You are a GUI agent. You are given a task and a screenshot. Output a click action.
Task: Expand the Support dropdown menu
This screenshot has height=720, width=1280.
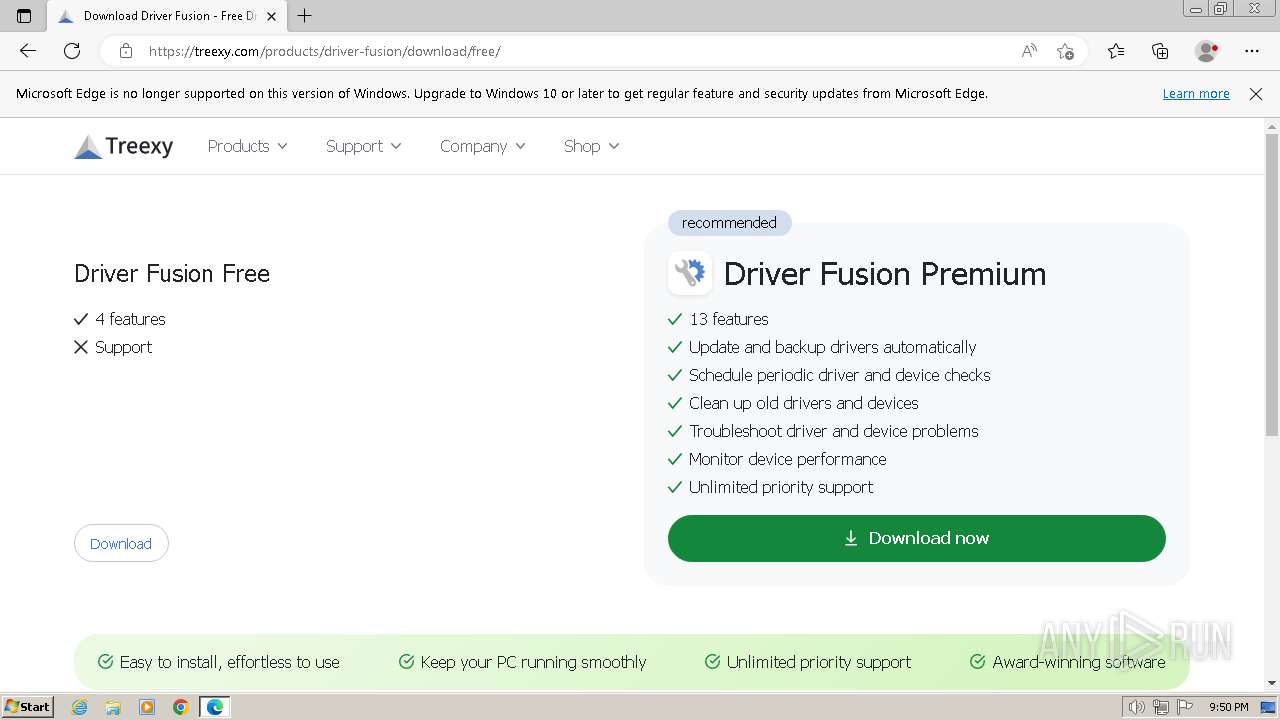pos(363,146)
